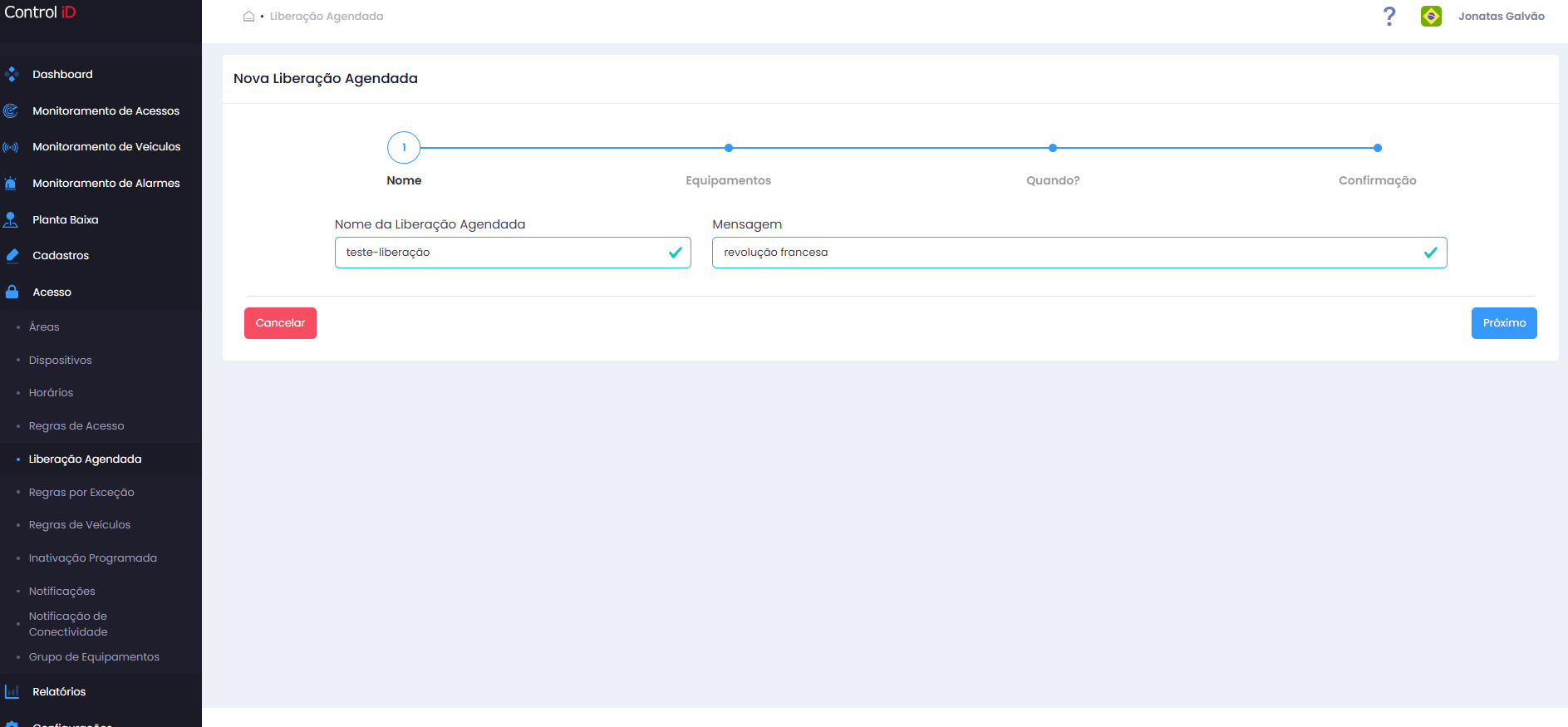
Task: Click the Brazil flag language icon
Action: (1431, 16)
